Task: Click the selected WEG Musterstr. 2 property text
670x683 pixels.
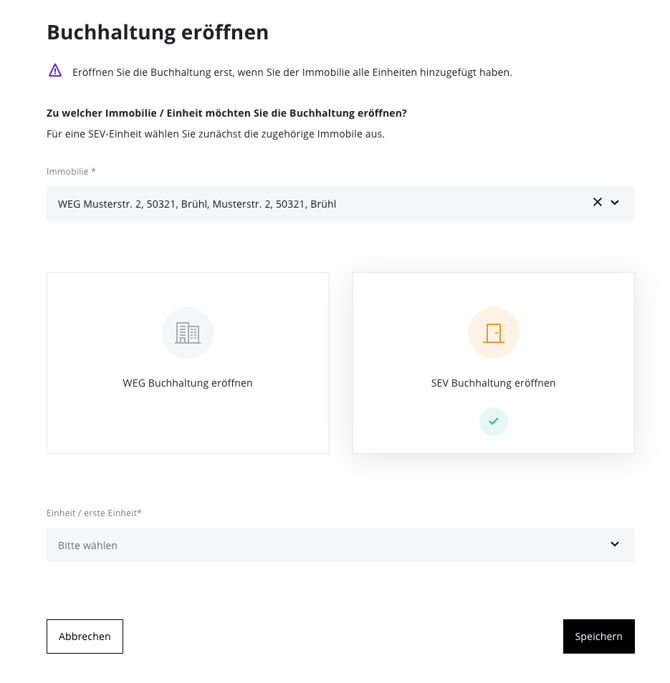Action: (x=197, y=204)
